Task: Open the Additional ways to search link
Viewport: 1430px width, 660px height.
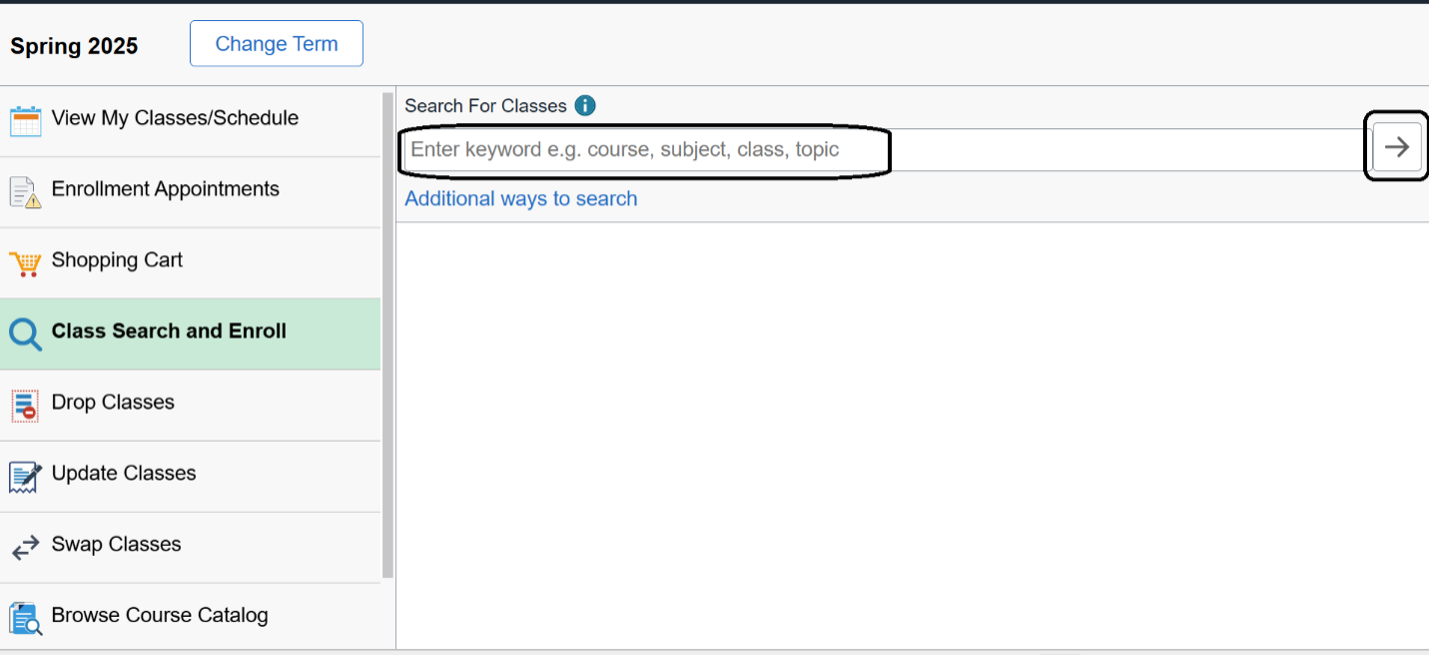Action: (x=521, y=199)
